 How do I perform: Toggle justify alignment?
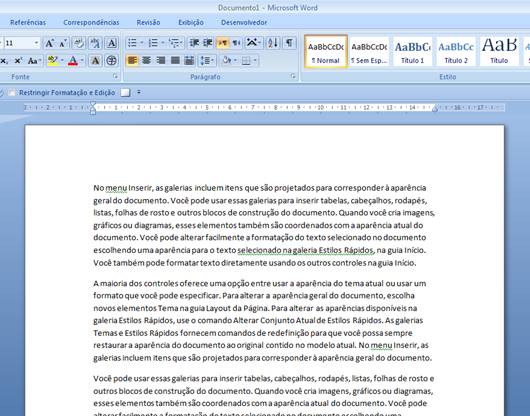[x=175, y=61]
